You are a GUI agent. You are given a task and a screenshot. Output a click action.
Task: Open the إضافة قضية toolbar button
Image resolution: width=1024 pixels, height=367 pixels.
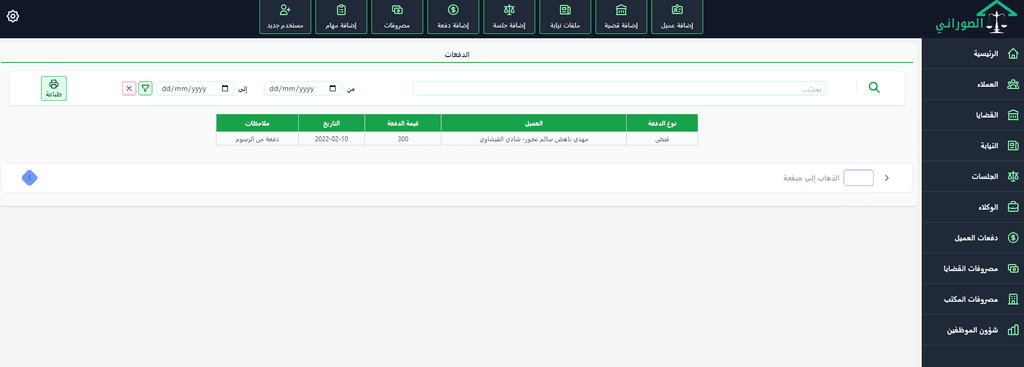[622, 16]
